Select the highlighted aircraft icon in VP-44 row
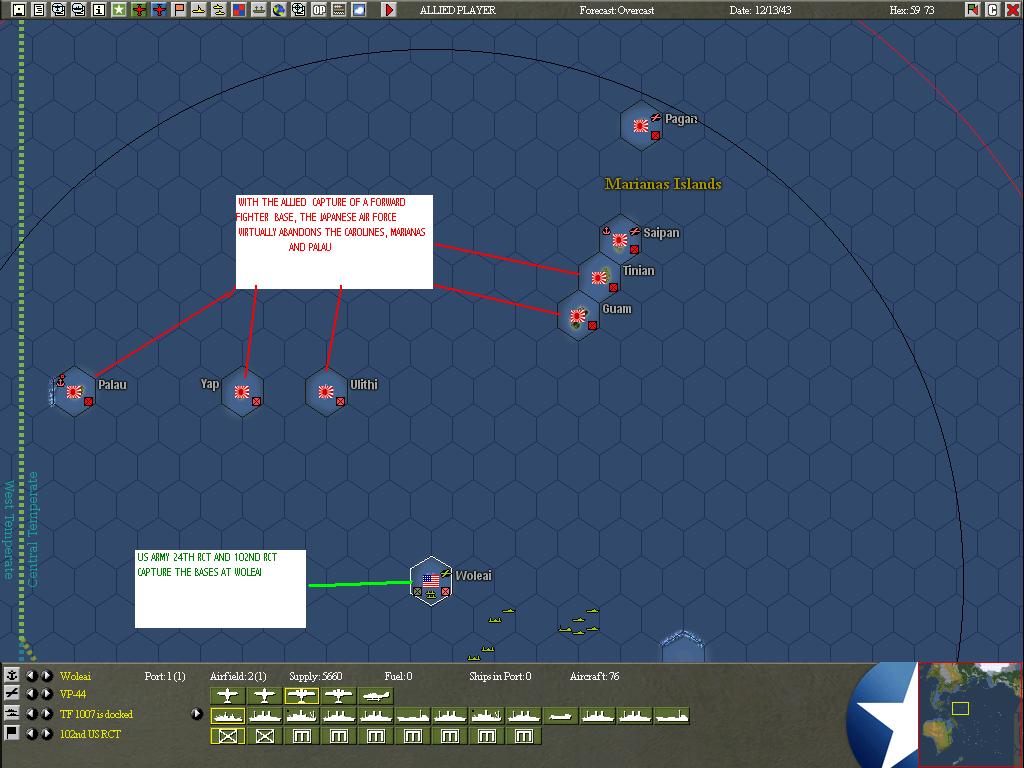 pyautogui.click(x=302, y=696)
